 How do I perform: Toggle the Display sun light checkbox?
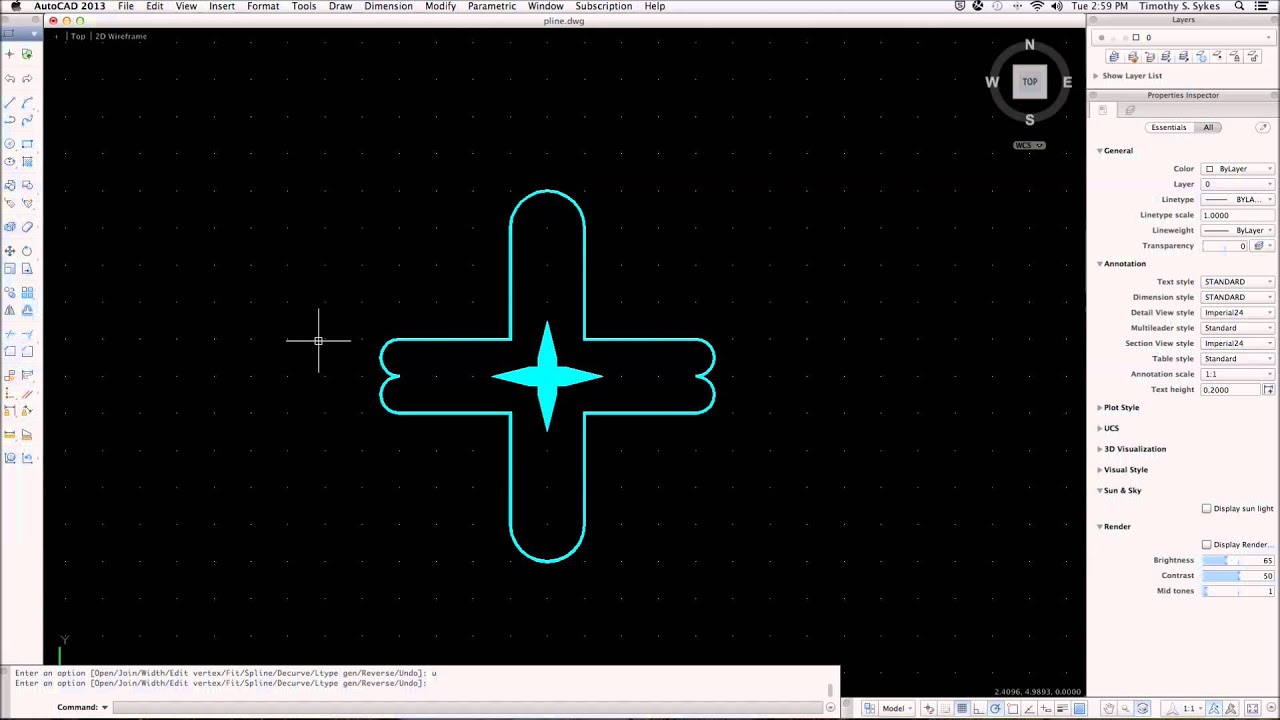1206,509
